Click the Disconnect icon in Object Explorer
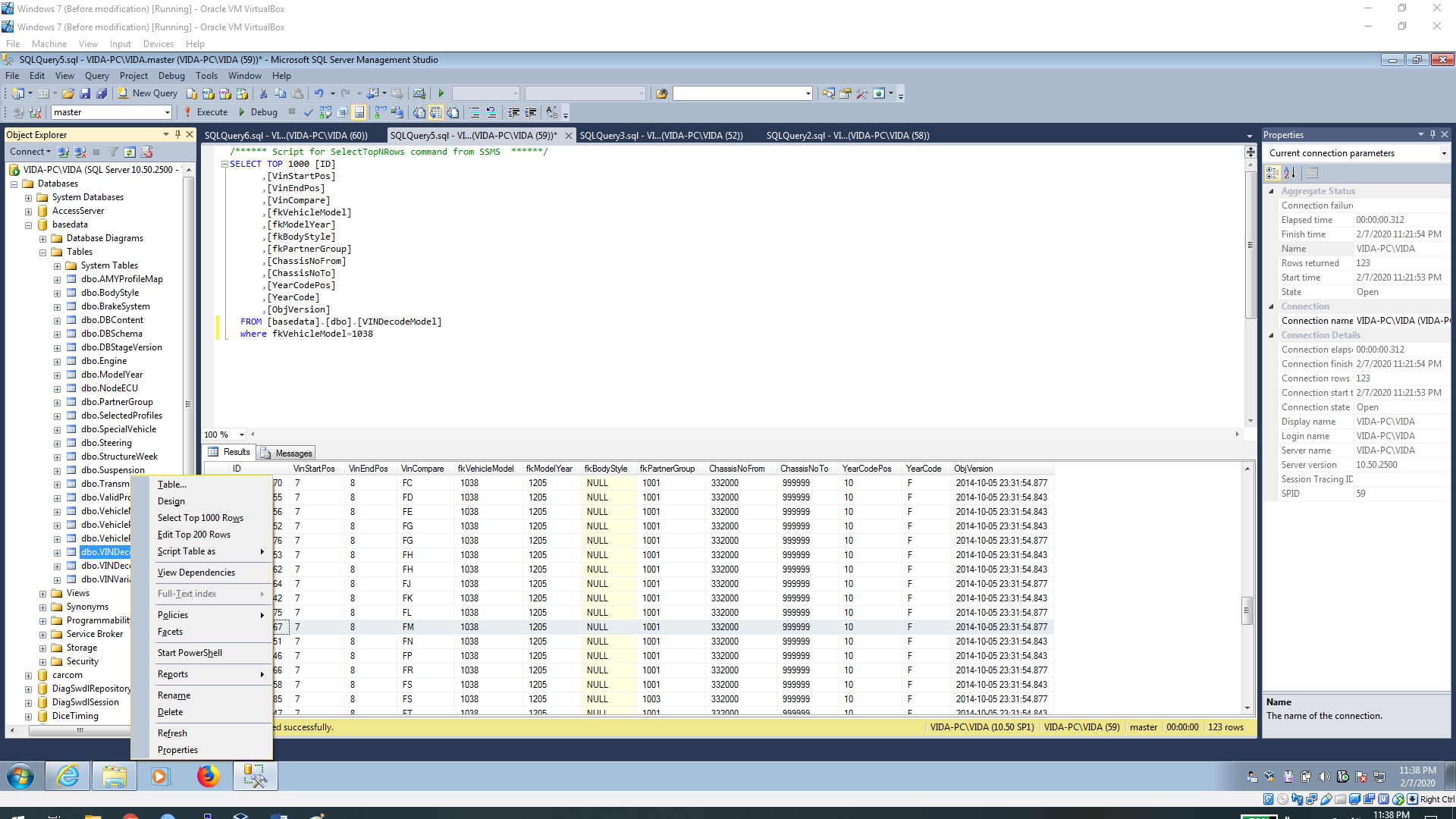The image size is (1456, 819). tap(80, 152)
